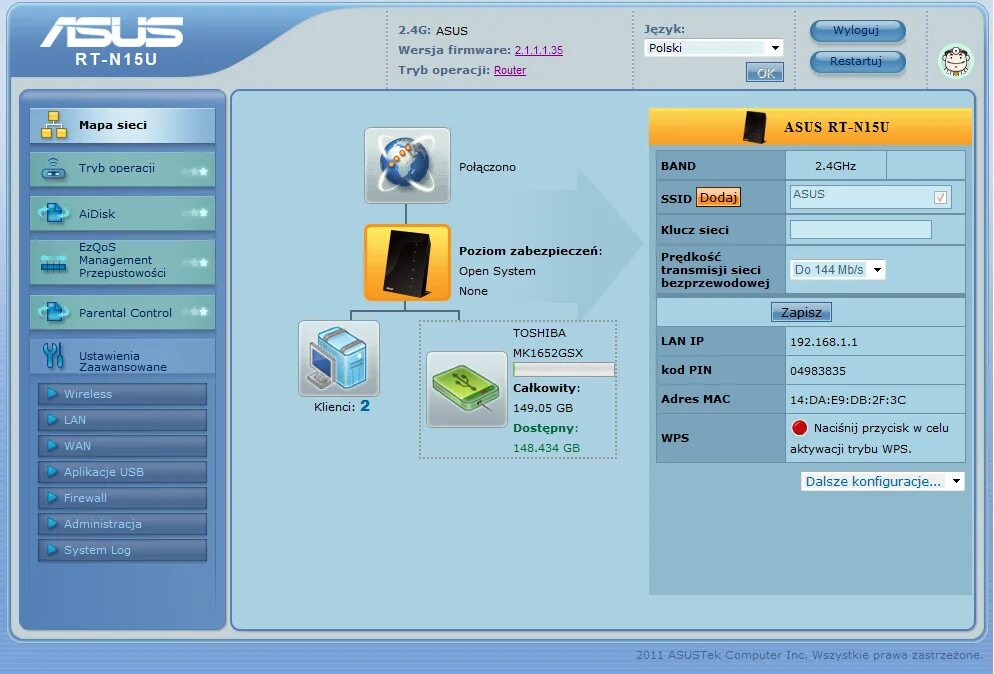This screenshot has width=994, height=674.
Task: Click the arrow icon next to Wireless
Action: tap(52, 394)
